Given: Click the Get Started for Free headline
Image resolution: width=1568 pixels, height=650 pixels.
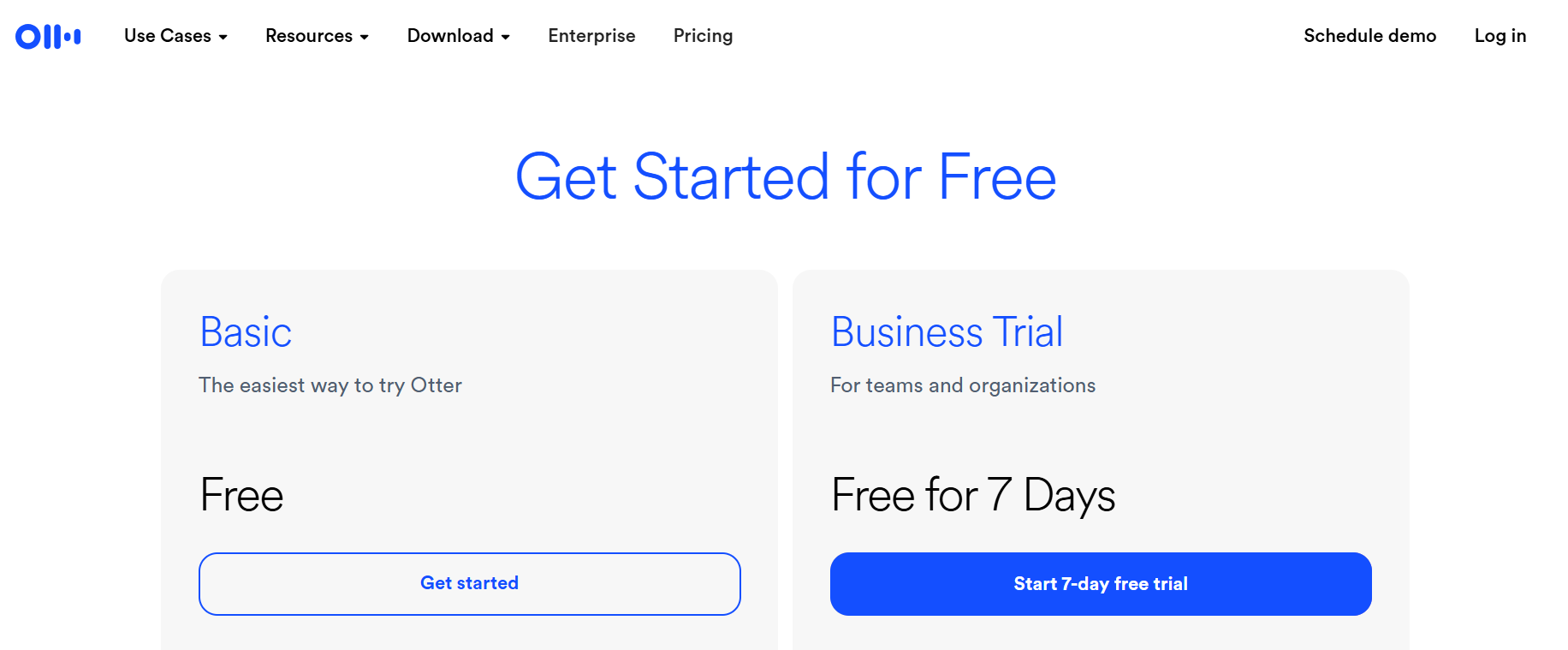Looking at the screenshot, I should [785, 177].
